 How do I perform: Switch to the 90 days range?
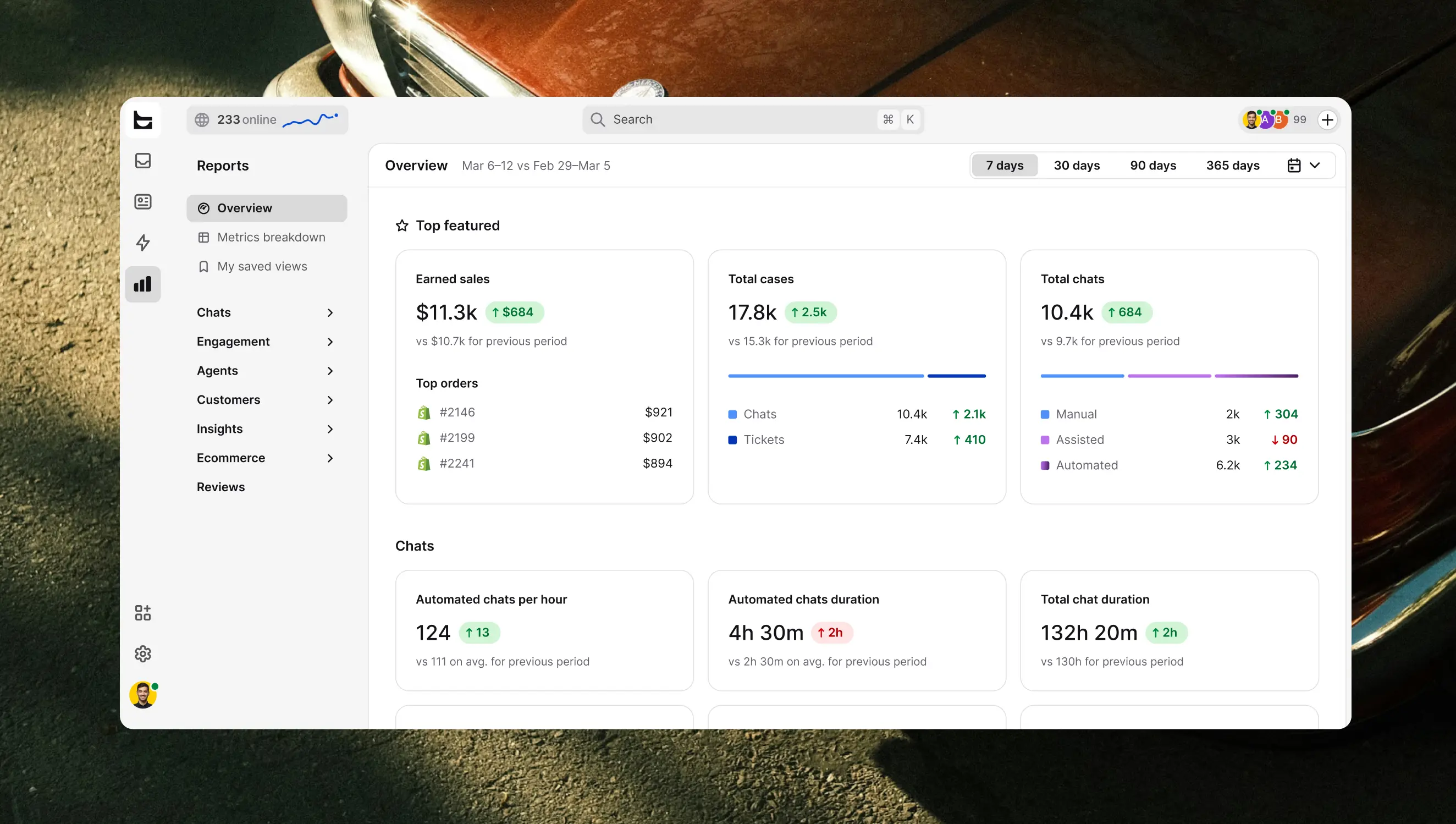[1153, 165]
